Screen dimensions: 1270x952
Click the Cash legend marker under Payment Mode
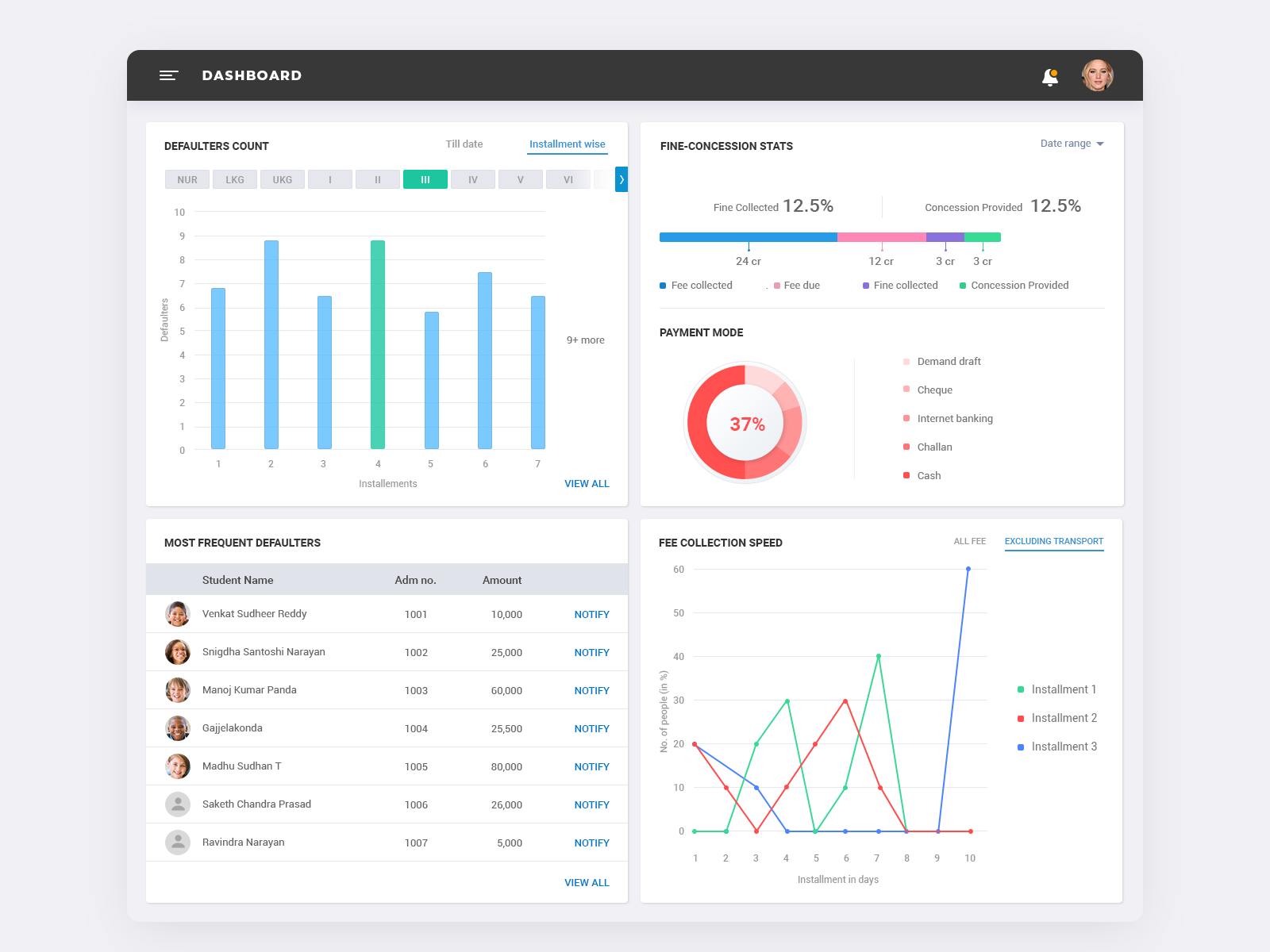906,475
